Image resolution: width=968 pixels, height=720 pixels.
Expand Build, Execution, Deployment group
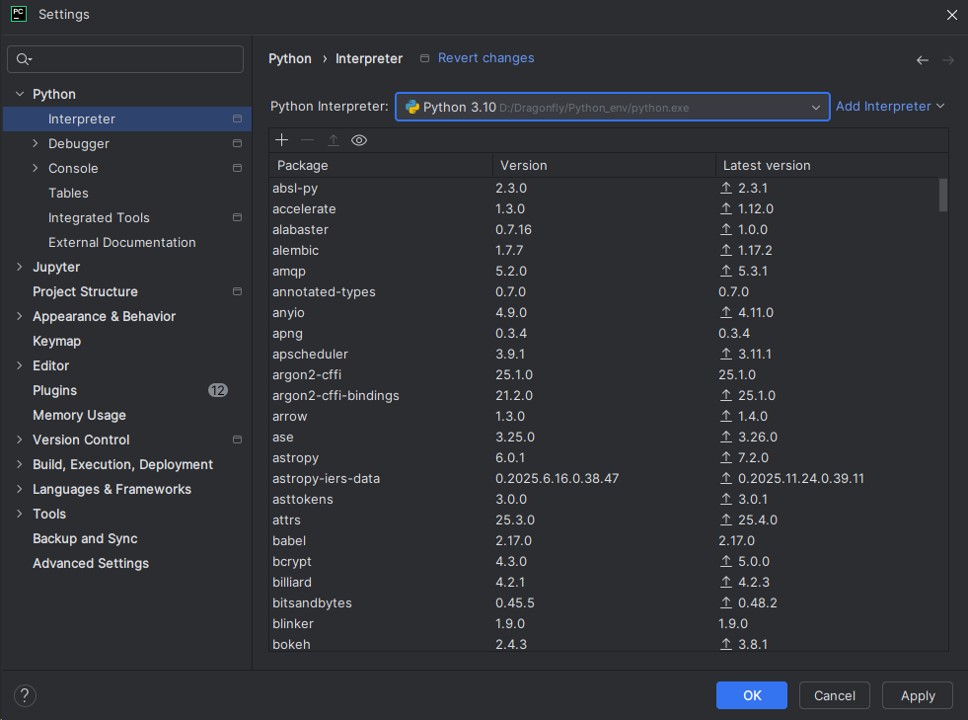19,464
